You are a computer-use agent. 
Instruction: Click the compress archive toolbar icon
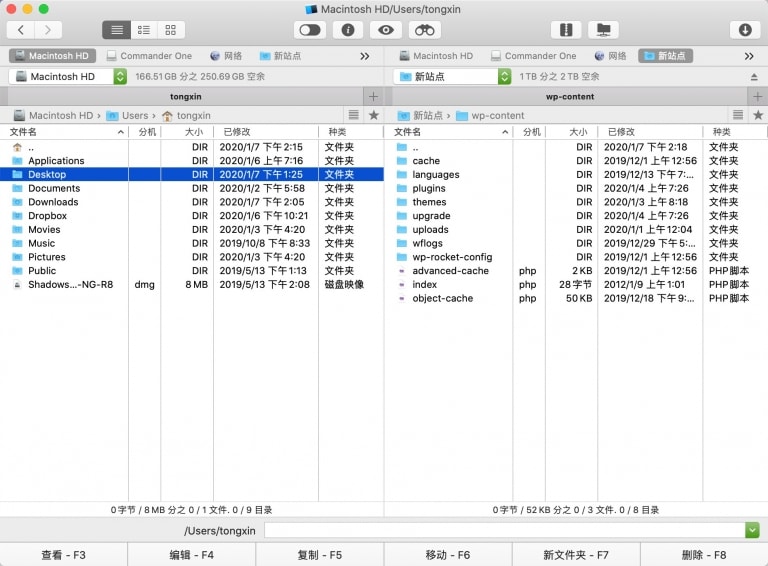(x=566, y=30)
